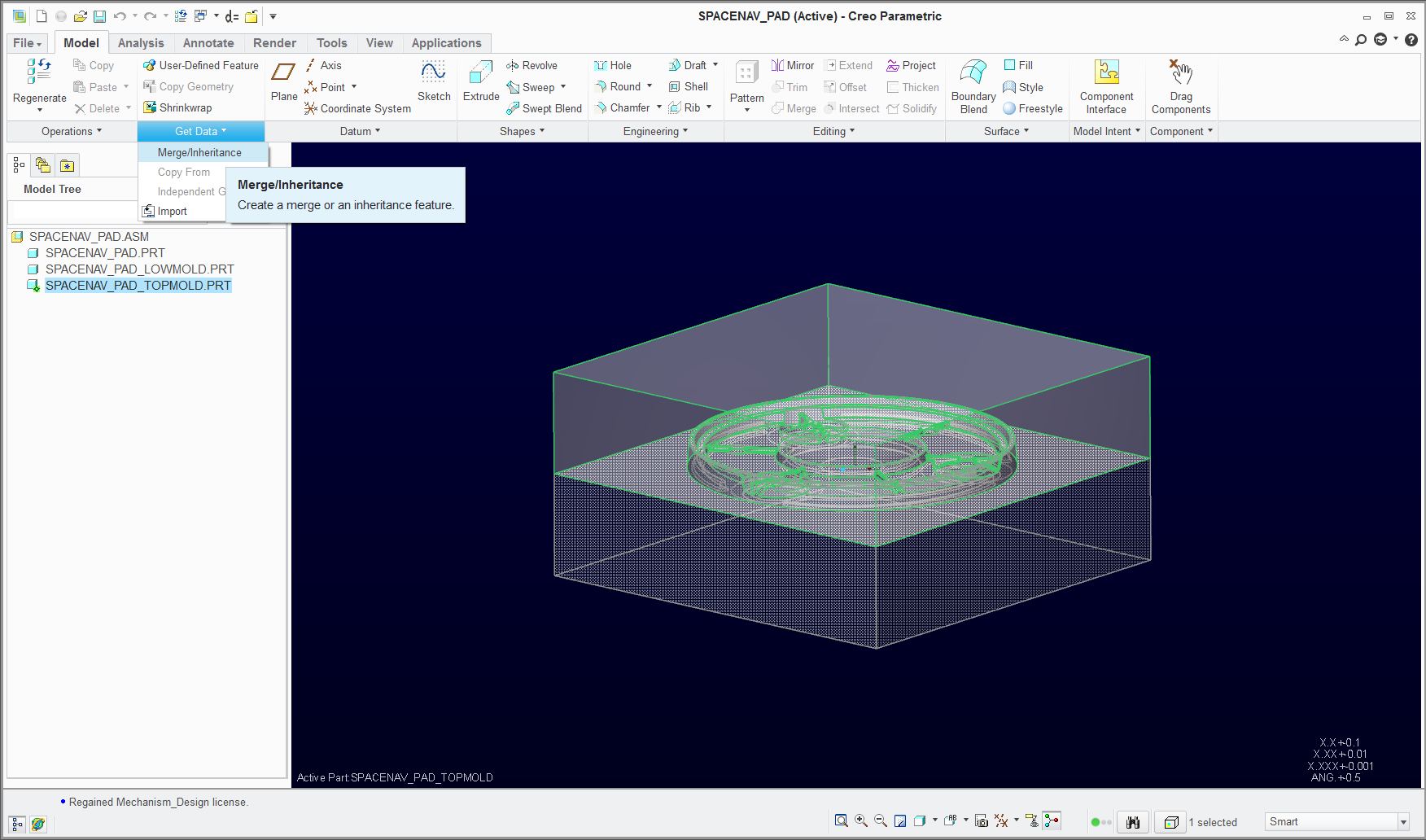Click the Style surface button
1426x840 pixels.
pos(1023,87)
